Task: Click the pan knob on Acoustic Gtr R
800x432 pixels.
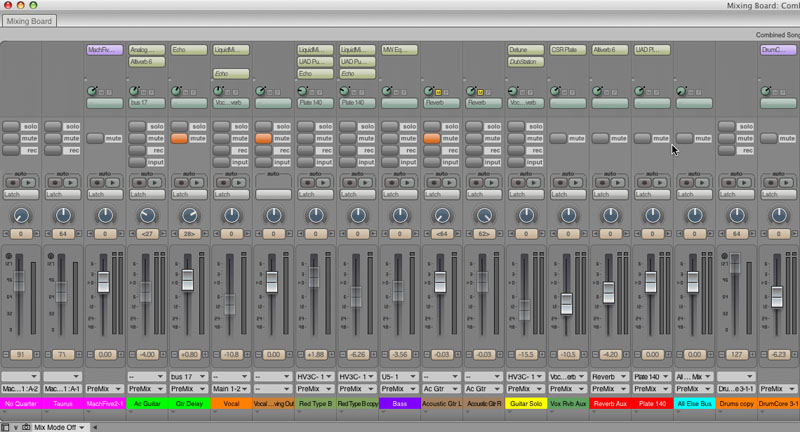Action: 484,216
